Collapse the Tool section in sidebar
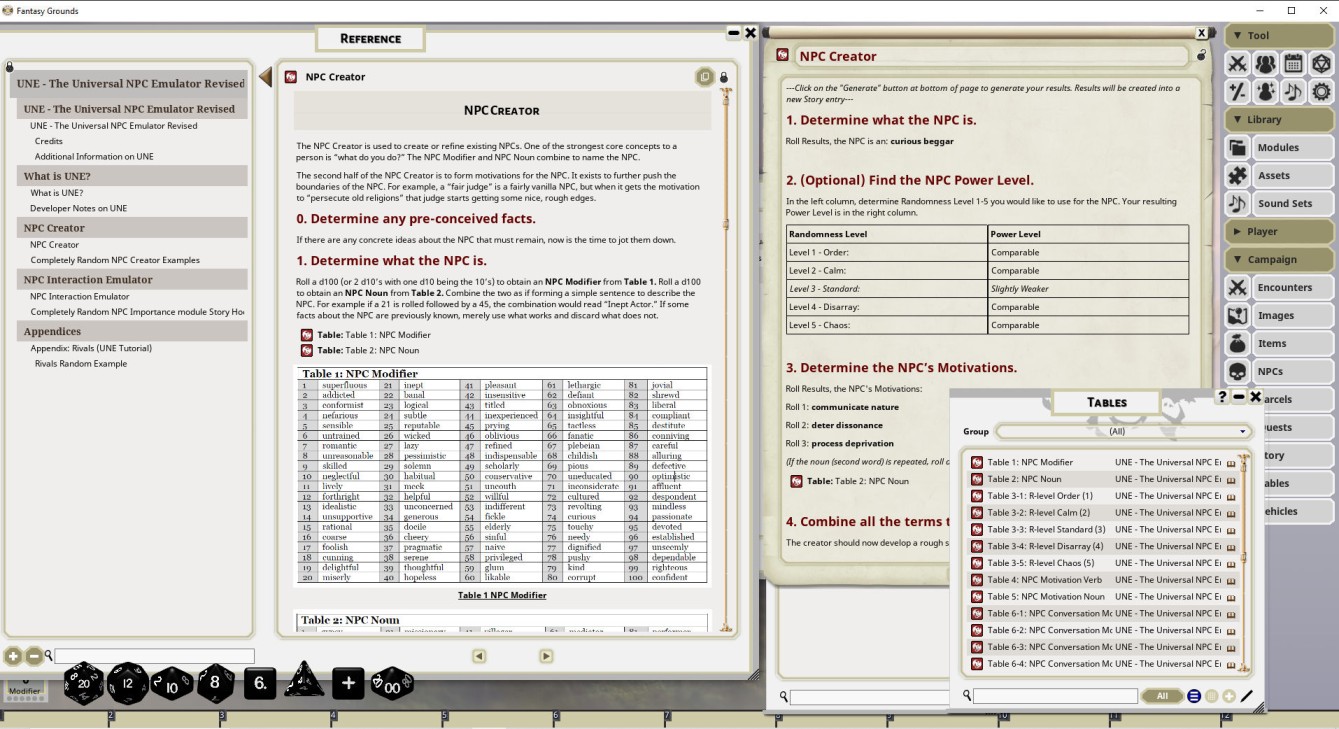Screen dimensions: 1339x729 coord(1279,35)
